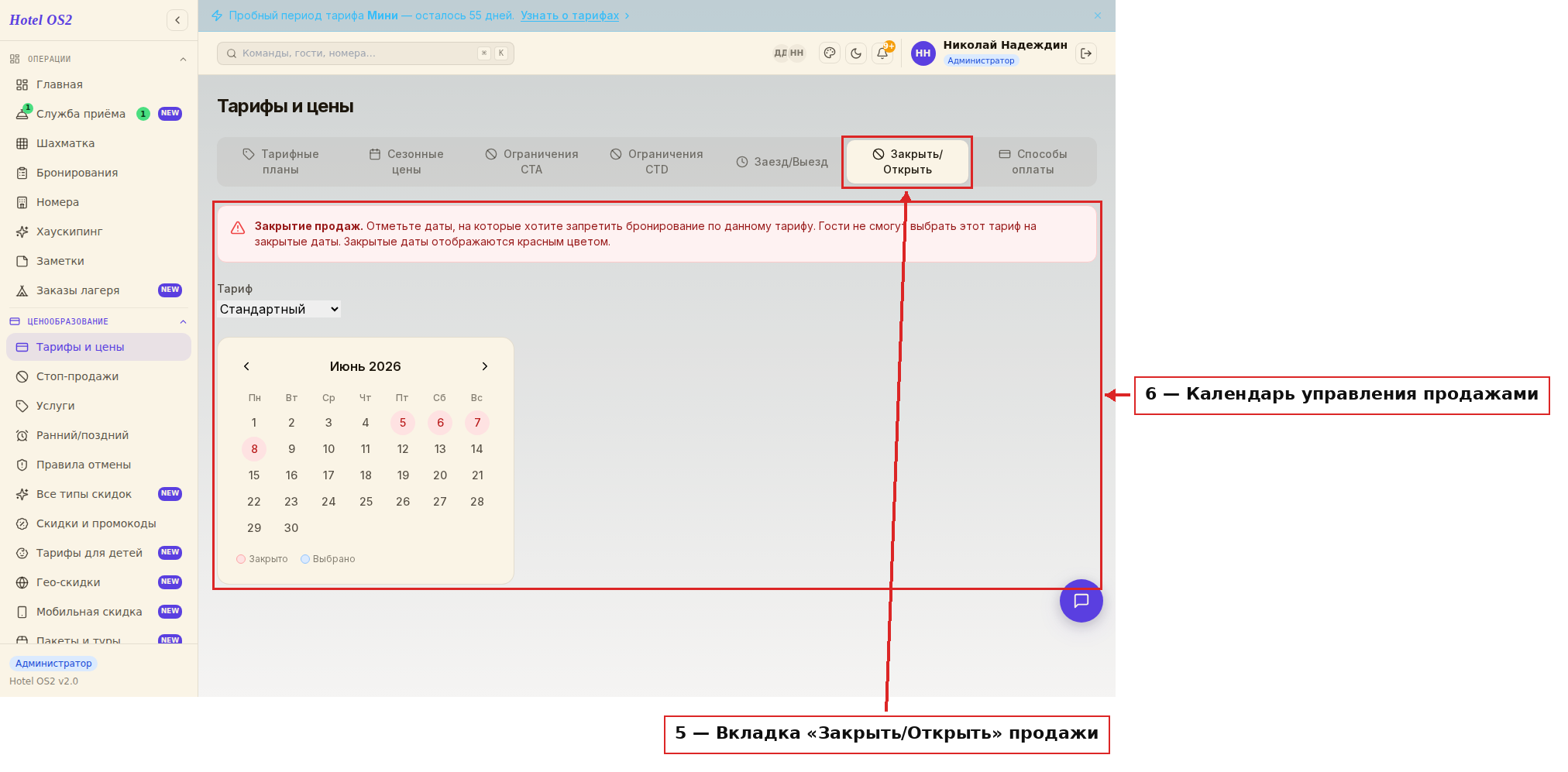Click the Администратор role badge under username
This screenshot has width=1568, height=772.
click(981, 60)
